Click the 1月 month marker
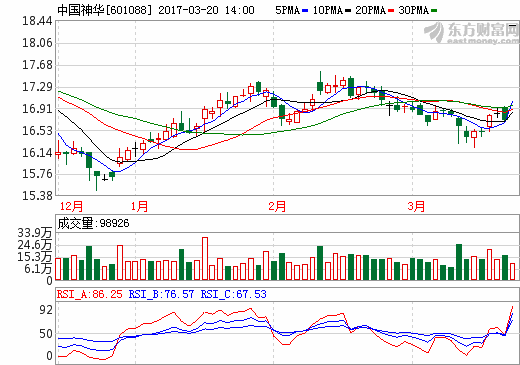Viewport: 520px width, 365px height. point(139,206)
